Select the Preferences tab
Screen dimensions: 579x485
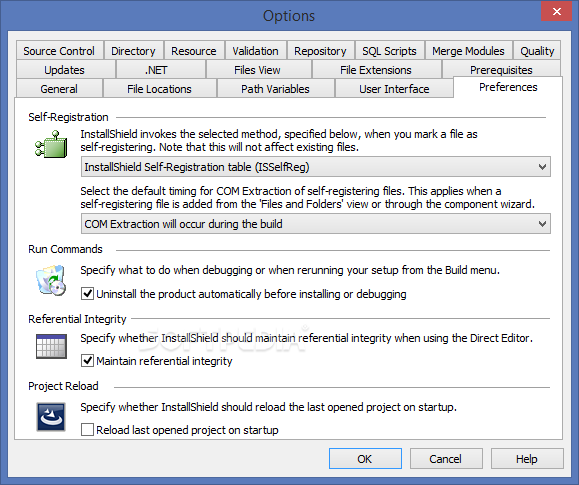point(508,87)
